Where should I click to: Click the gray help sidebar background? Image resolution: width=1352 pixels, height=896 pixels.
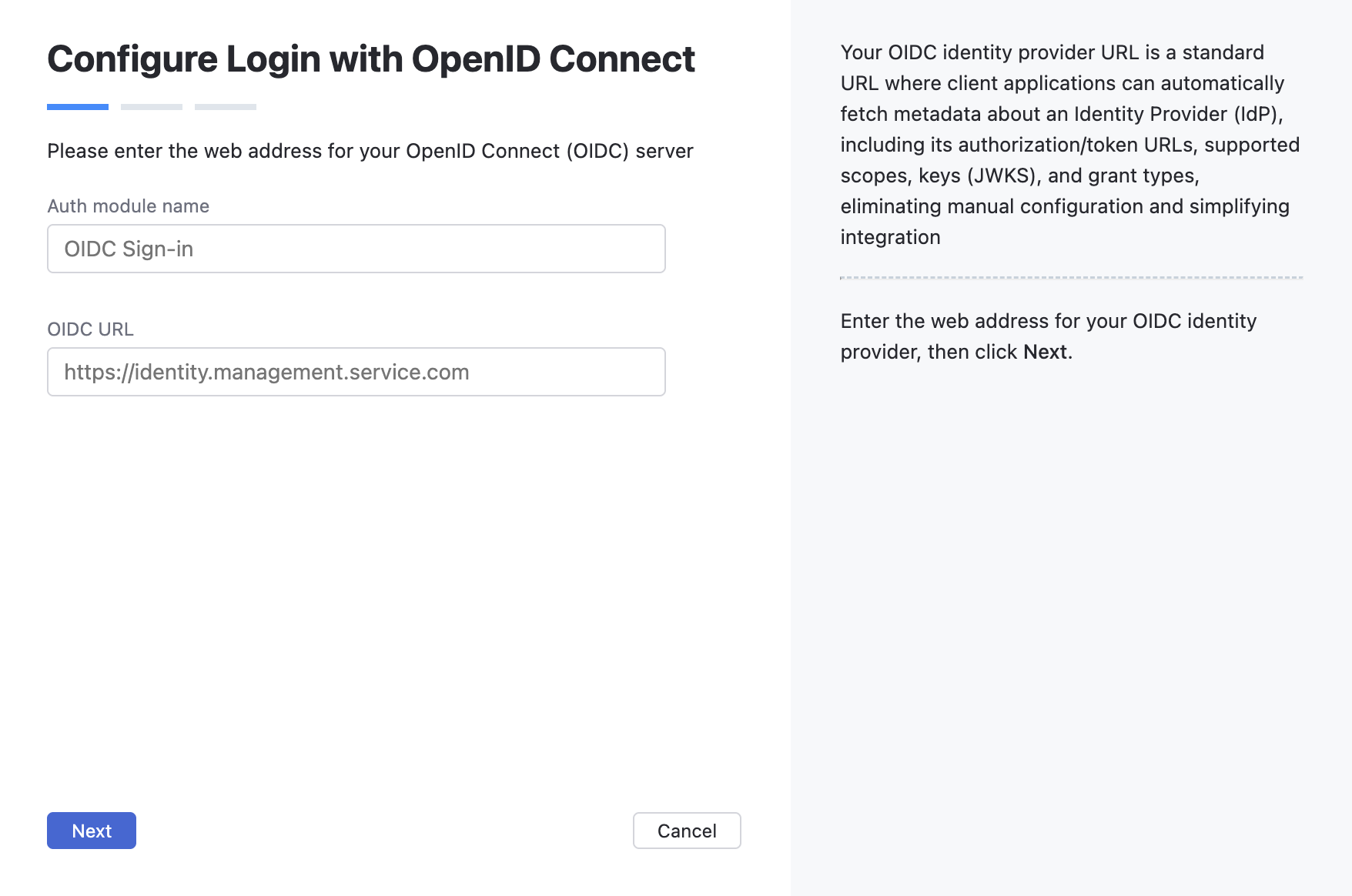(x=1070, y=616)
